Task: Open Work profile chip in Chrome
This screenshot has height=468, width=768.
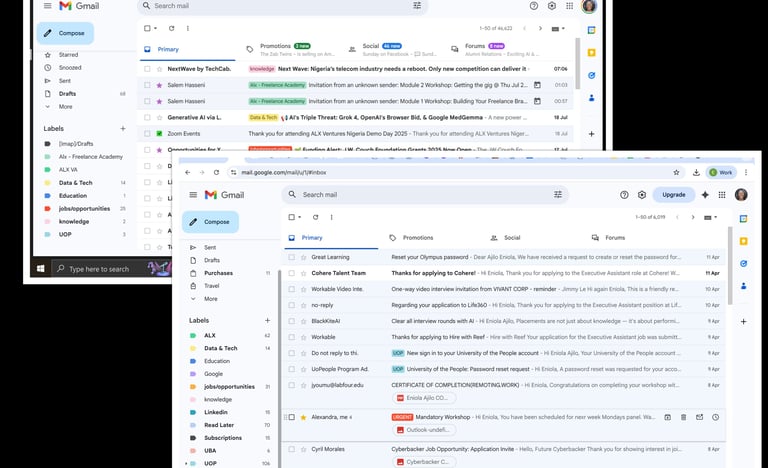Action: tap(721, 172)
